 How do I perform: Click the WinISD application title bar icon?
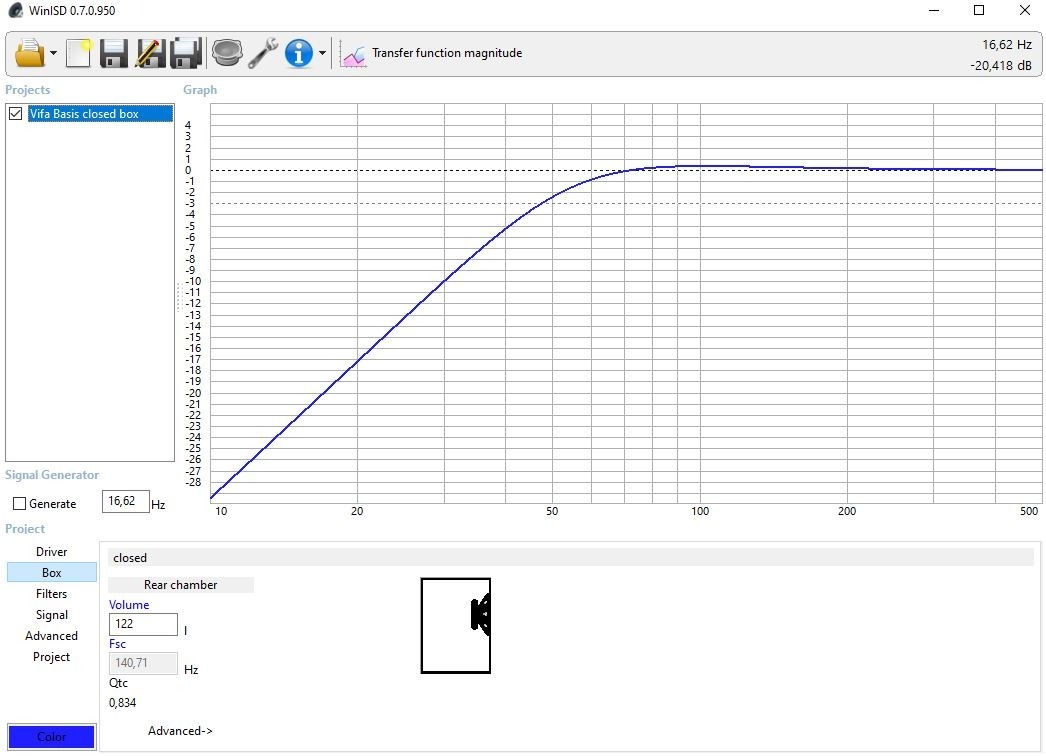click(16, 10)
